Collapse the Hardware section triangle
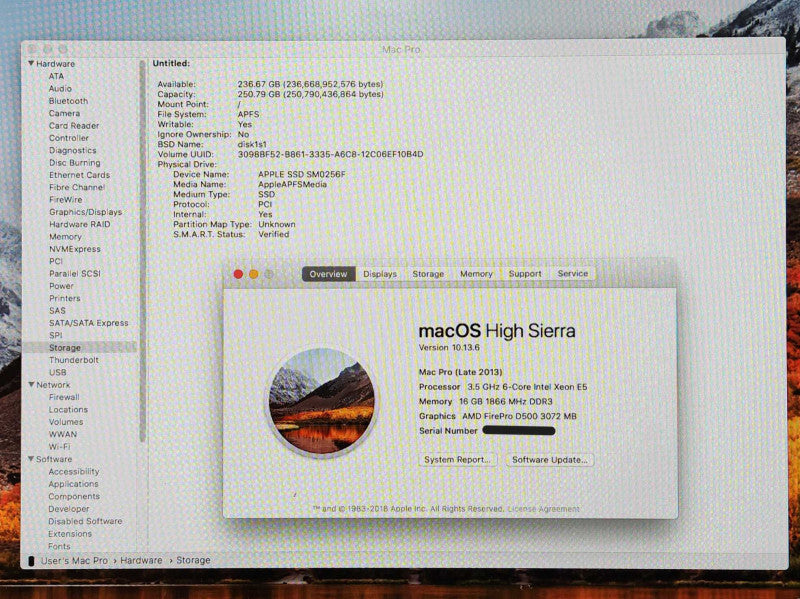The height and width of the screenshot is (599, 800). tap(31, 63)
